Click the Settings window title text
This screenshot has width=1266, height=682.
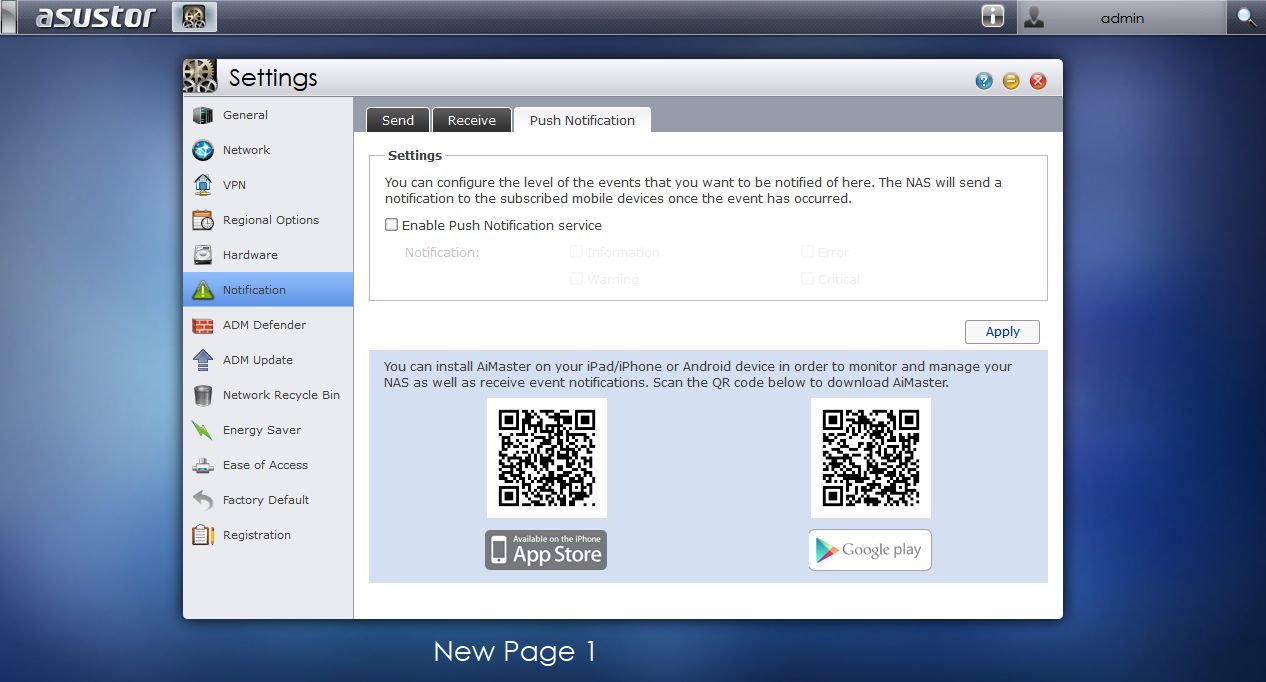pos(273,78)
